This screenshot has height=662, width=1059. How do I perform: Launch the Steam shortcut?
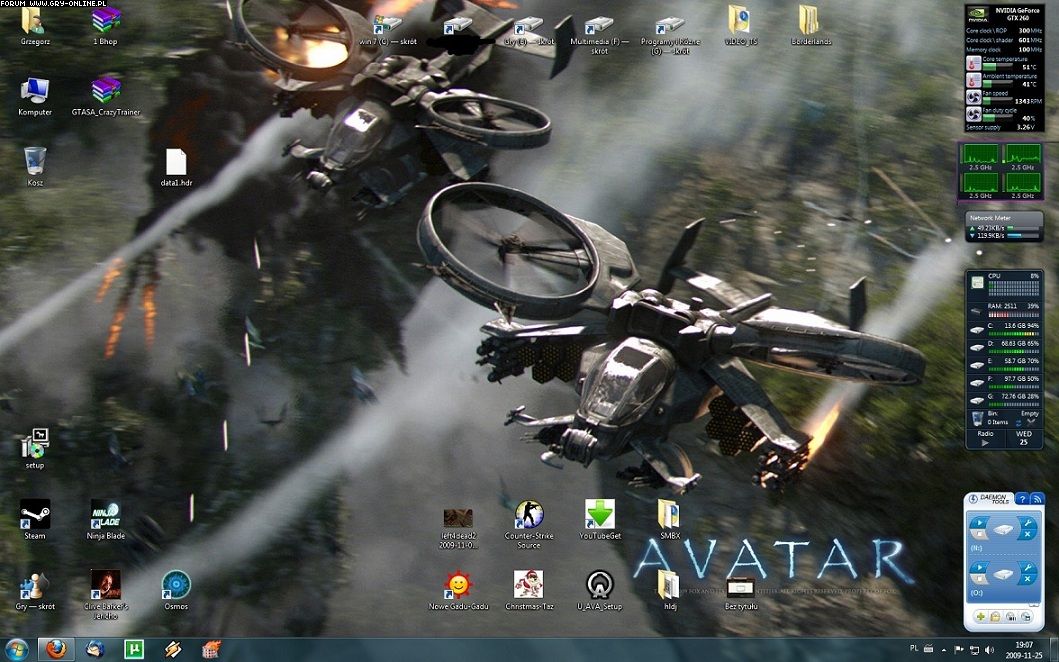tap(34, 519)
